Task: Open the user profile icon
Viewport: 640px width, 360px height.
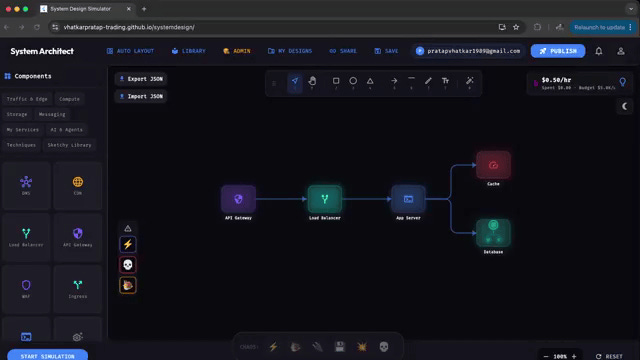Action: click(x=621, y=51)
